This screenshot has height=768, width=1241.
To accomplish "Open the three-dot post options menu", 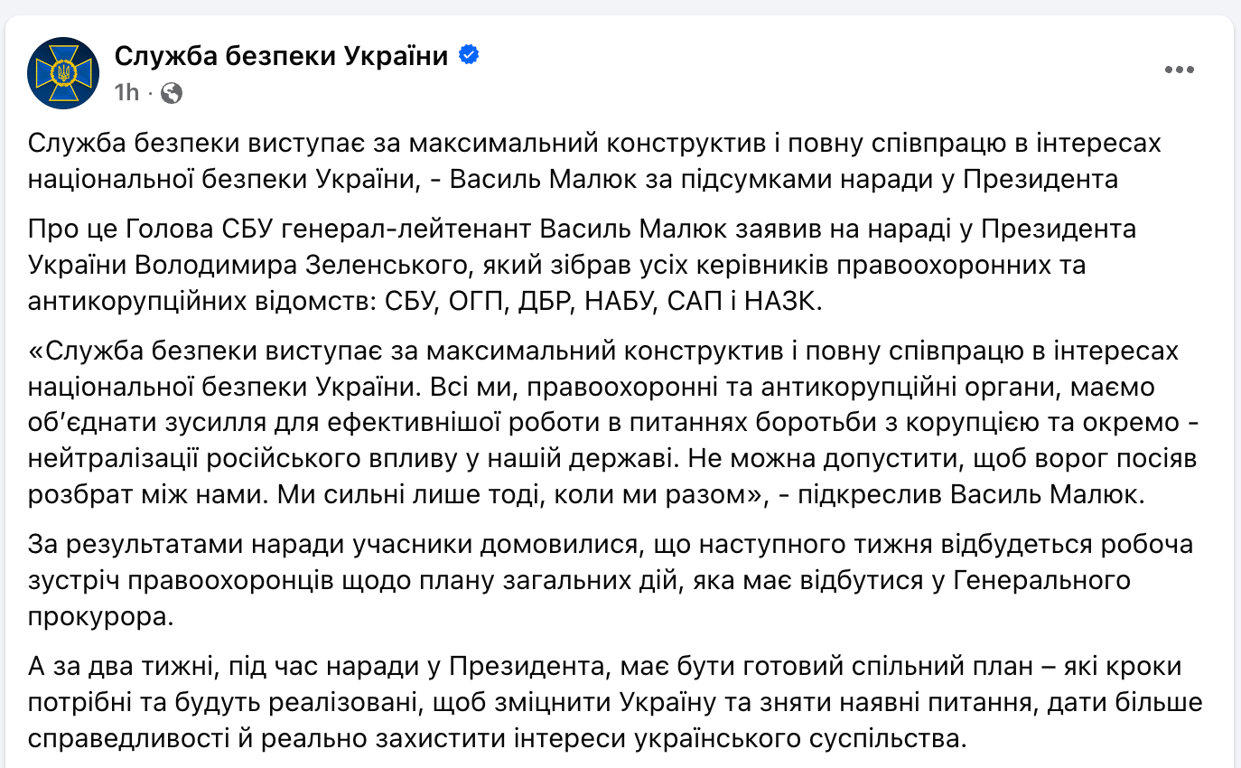I will 1179,70.
